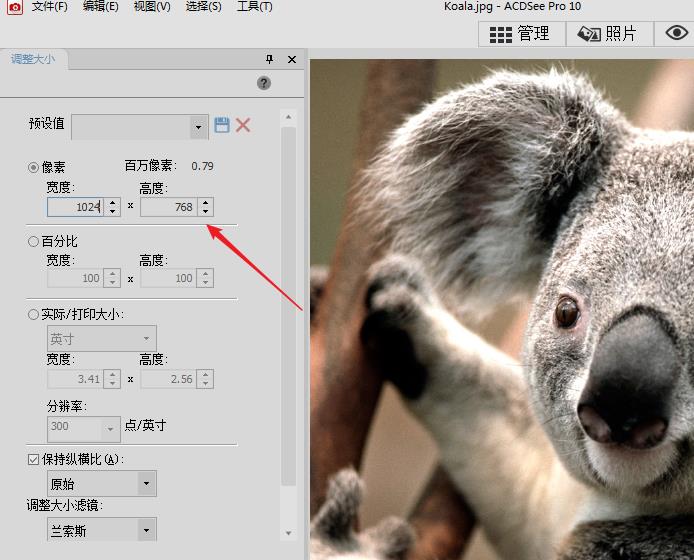694x560 pixels.
Task: Pin the 调整大小 panel
Action: pyautogui.click(x=269, y=59)
